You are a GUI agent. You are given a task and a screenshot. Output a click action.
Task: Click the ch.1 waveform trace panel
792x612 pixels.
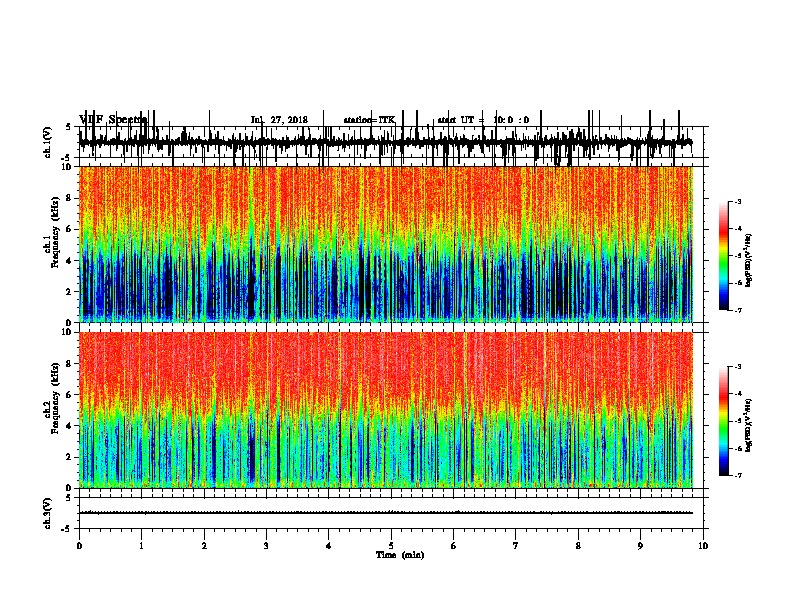tap(391, 142)
